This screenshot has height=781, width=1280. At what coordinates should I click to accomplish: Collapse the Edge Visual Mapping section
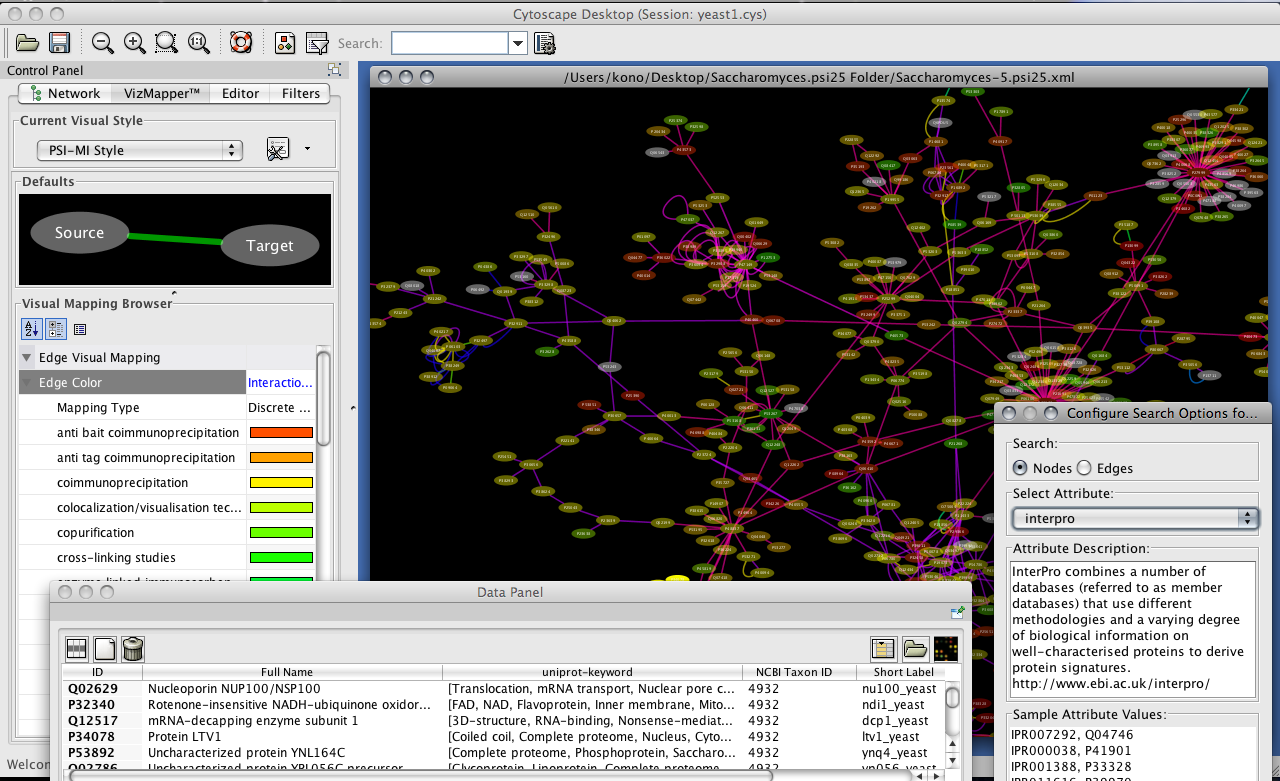(27, 357)
